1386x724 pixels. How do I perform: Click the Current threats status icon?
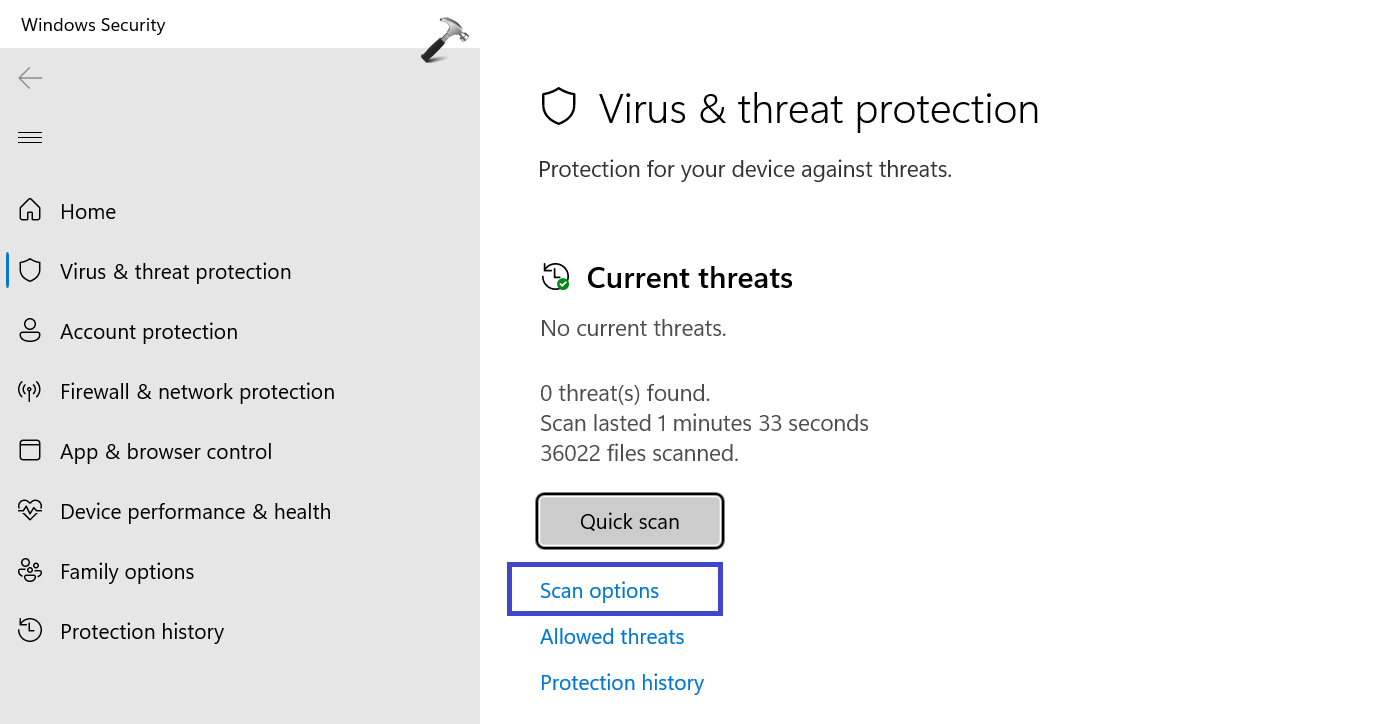(555, 277)
